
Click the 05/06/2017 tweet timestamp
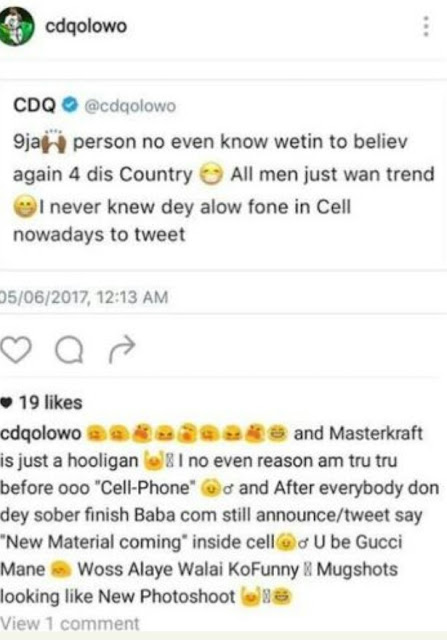point(84,297)
